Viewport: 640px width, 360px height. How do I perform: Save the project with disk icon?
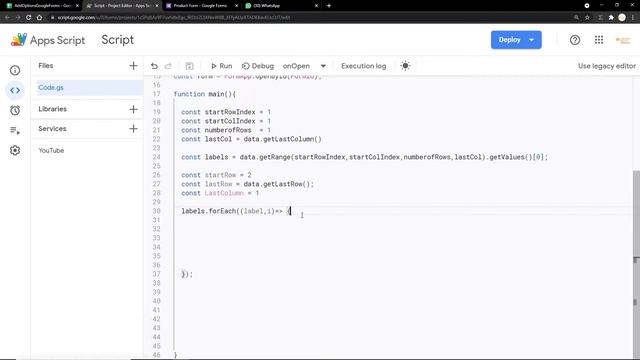[x=189, y=66]
